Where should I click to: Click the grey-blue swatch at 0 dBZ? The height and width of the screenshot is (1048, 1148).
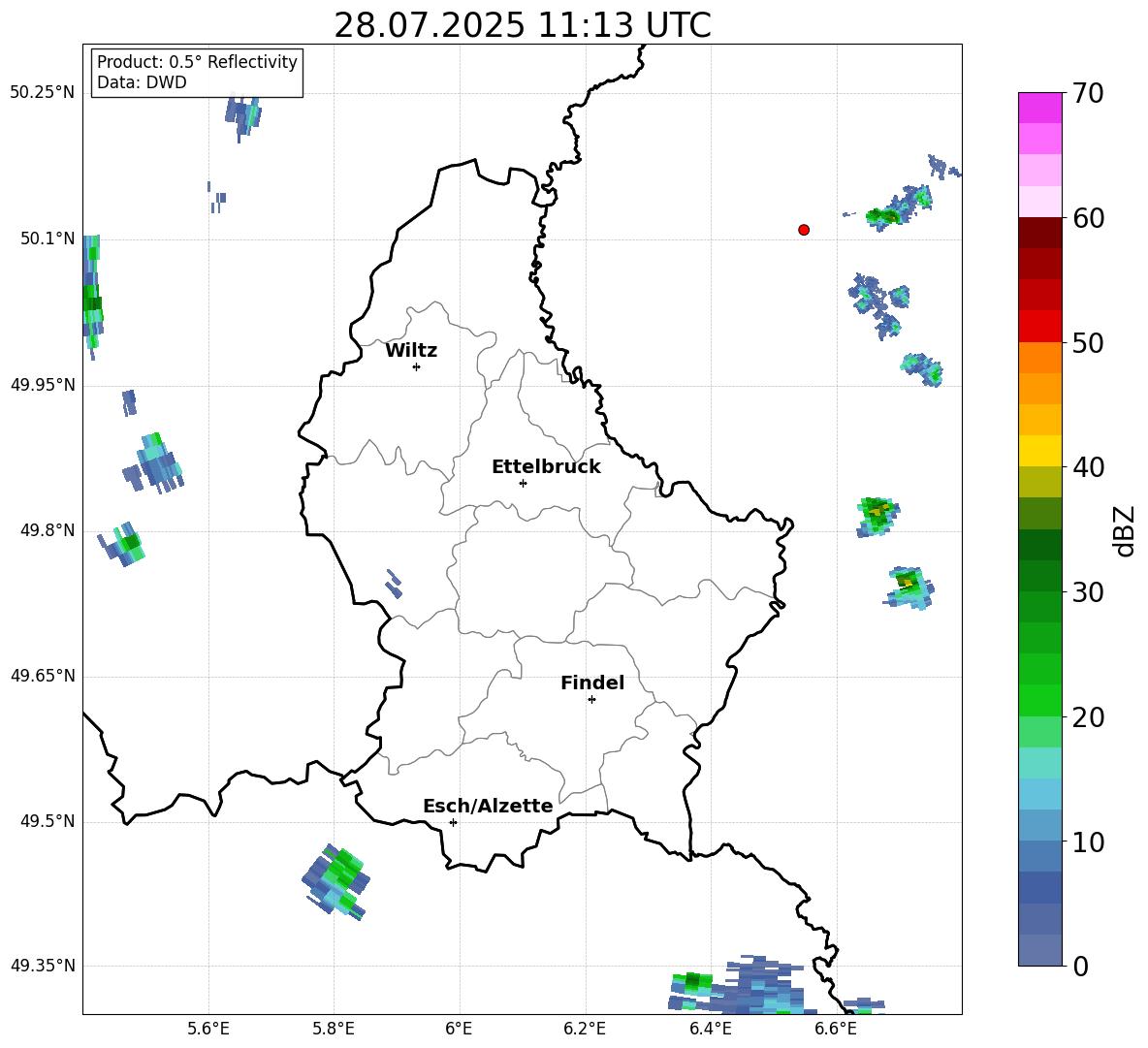pos(1039,950)
